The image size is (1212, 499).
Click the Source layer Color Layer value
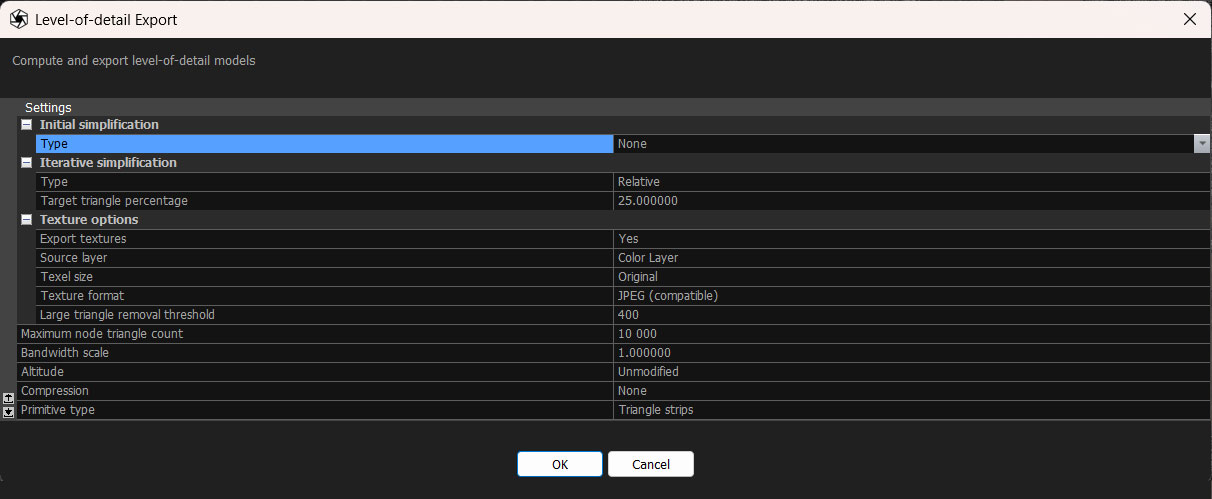coord(910,258)
